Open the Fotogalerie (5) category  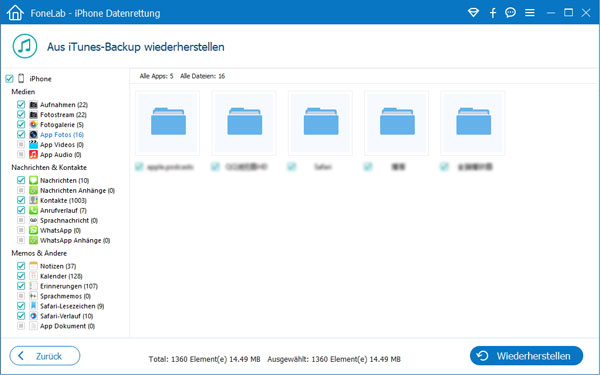point(62,125)
